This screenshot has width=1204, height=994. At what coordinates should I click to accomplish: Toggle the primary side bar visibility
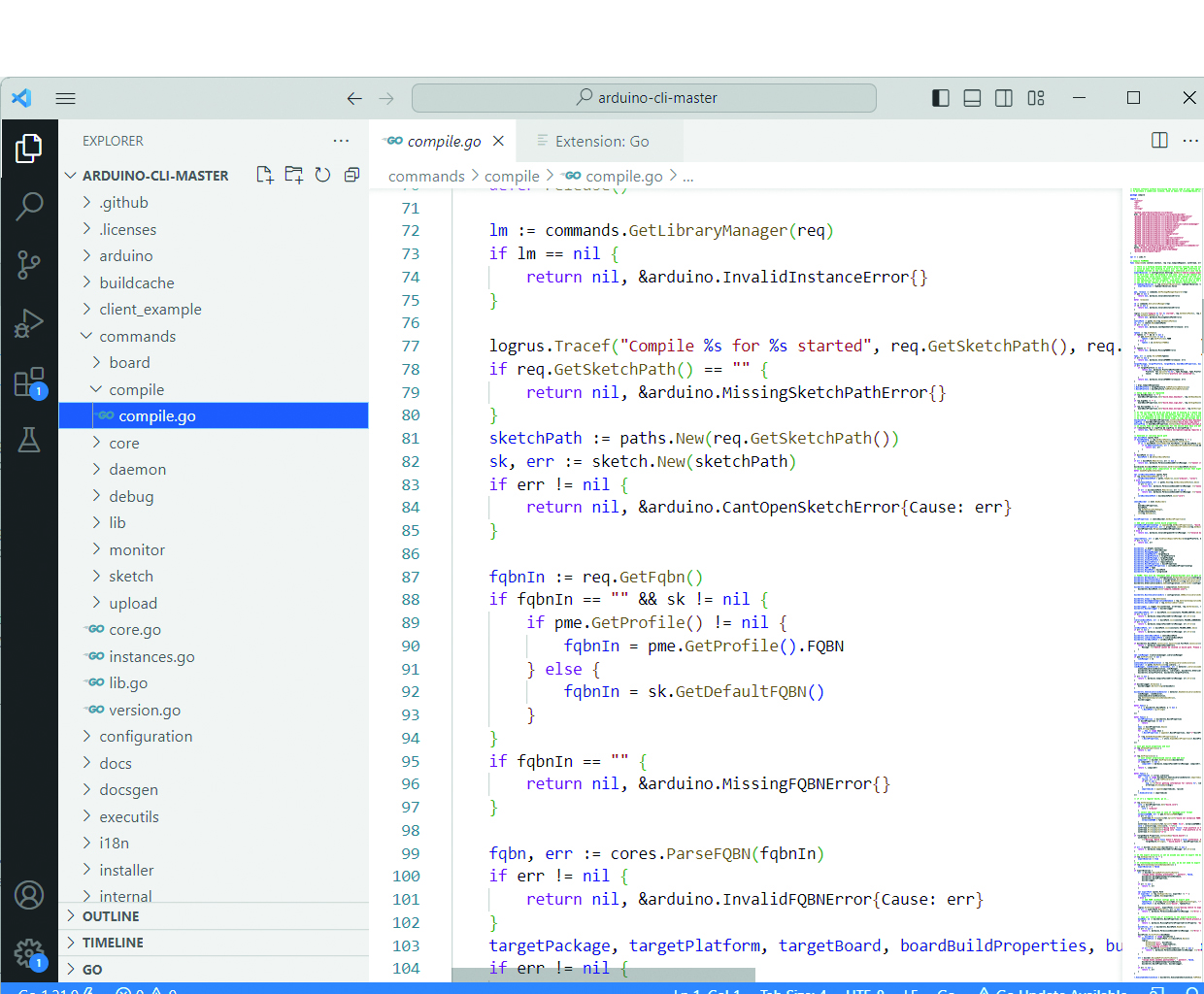click(940, 98)
